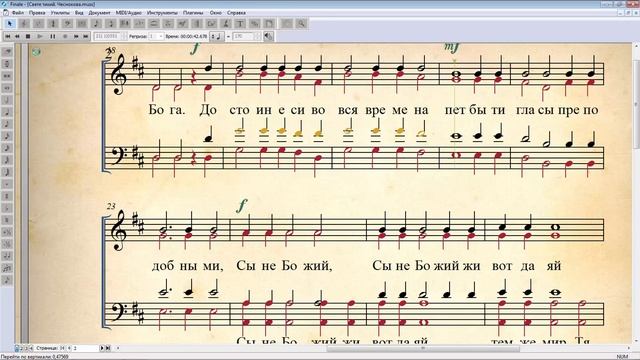Select the Resize percent tool
This screenshot has width=640, height=360.
coord(254,24)
